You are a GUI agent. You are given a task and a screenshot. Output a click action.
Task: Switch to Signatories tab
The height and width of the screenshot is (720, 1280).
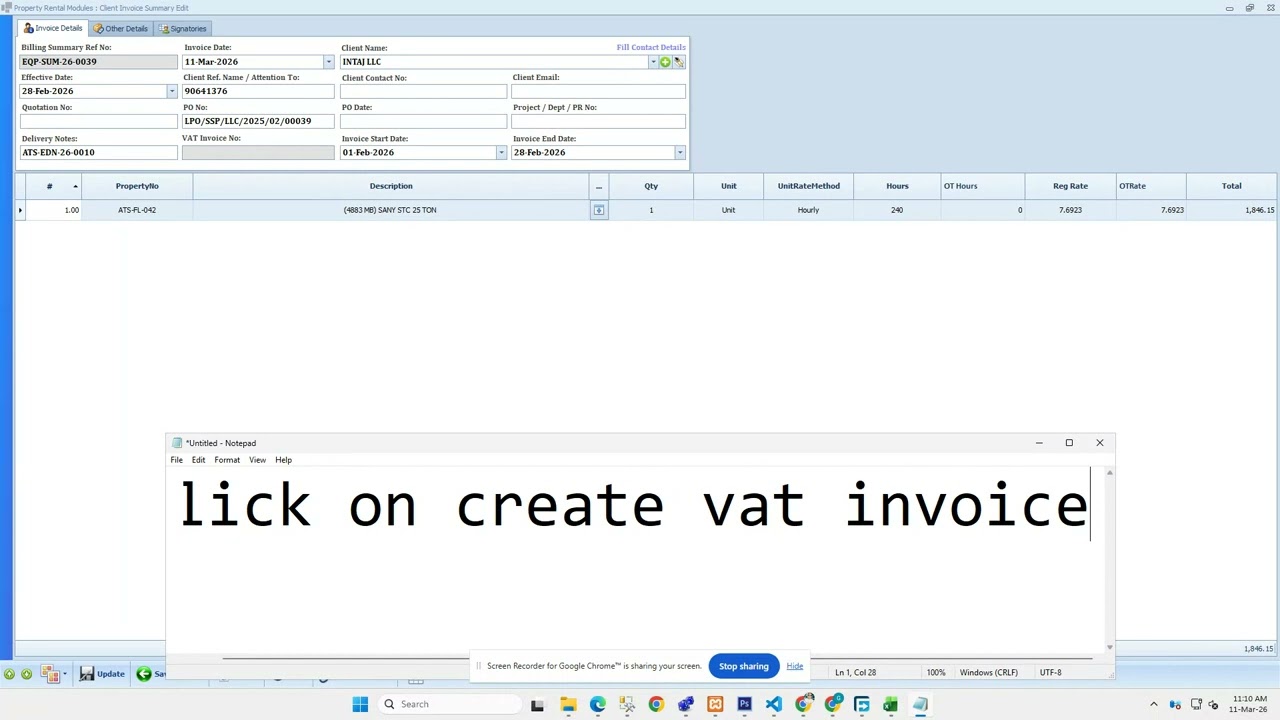tap(184, 28)
